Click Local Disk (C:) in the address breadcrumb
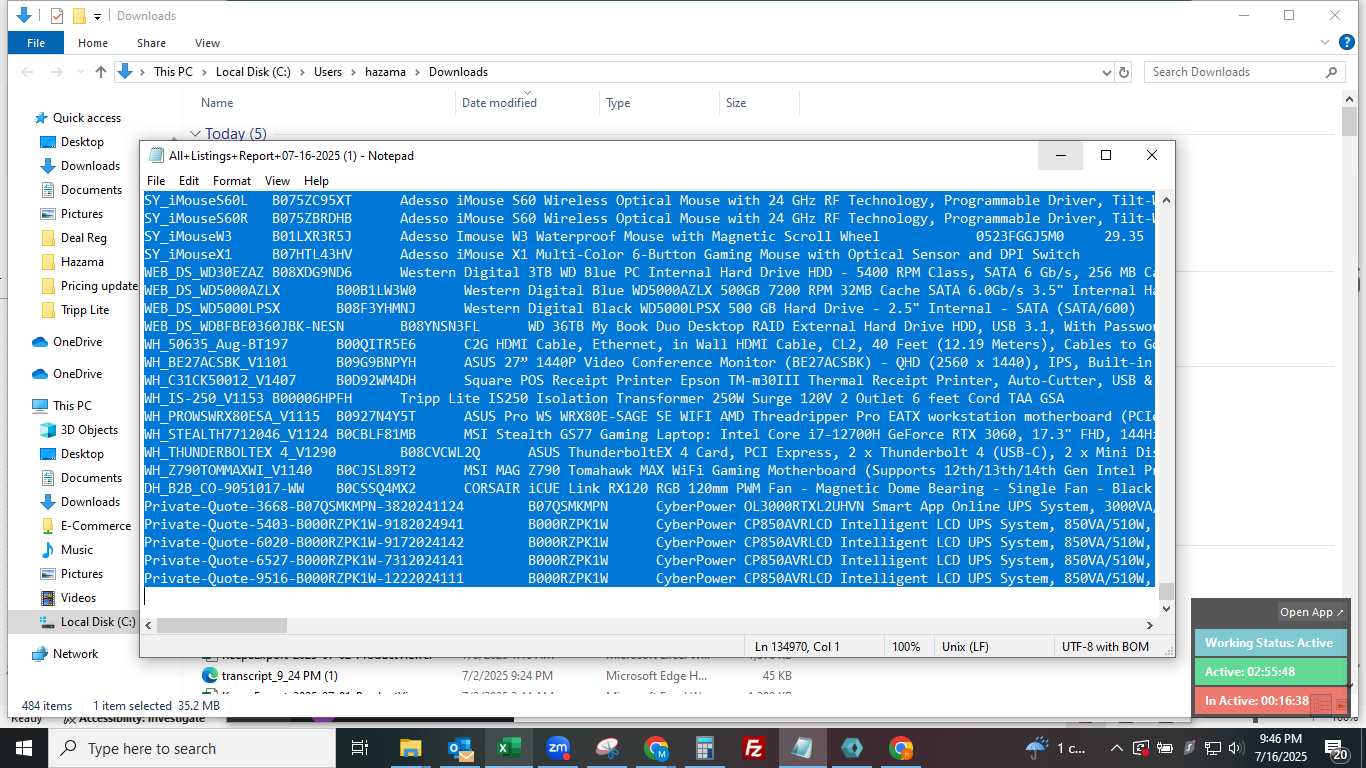This screenshot has height=768, width=1366. [x=253, y=72]
